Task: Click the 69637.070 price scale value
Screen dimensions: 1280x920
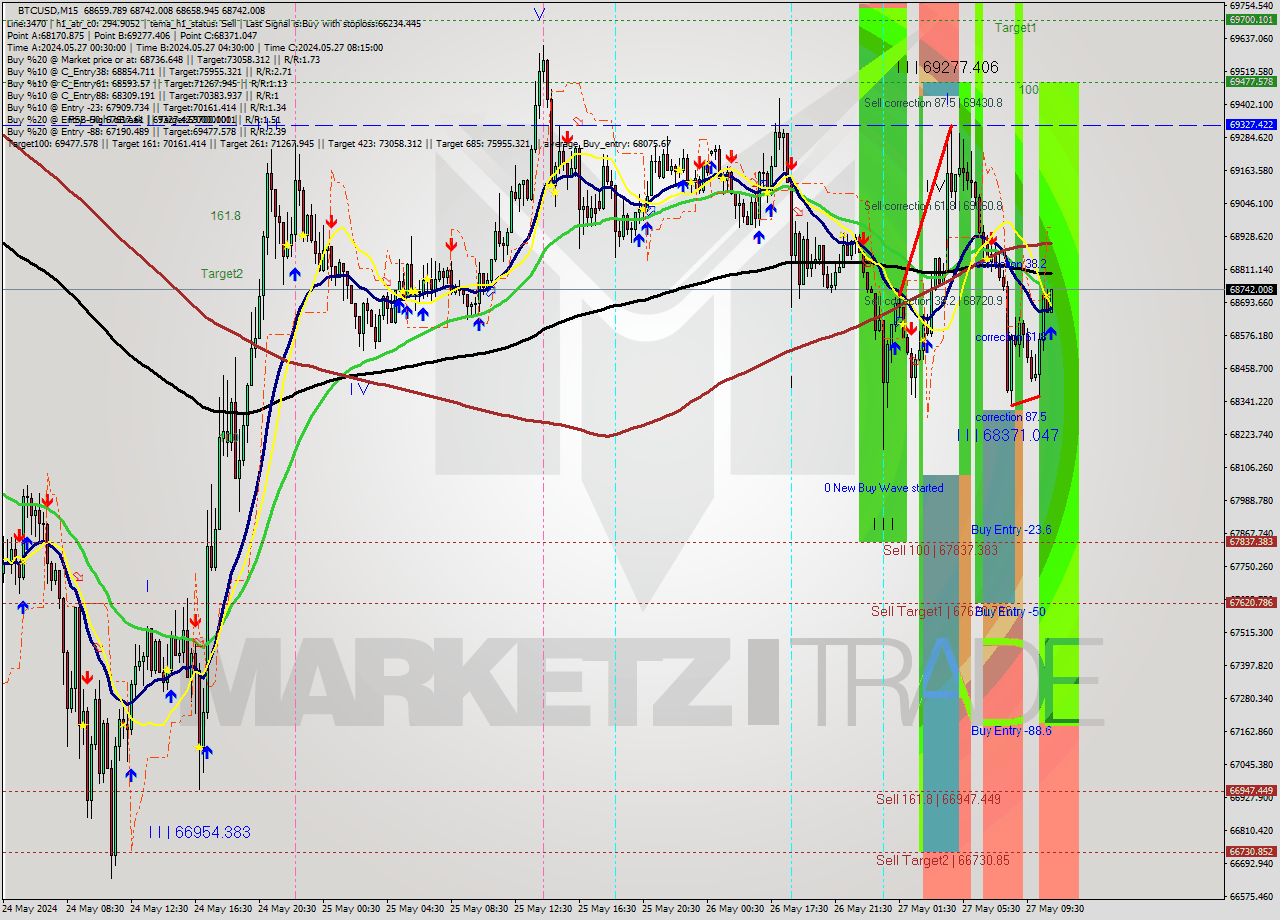Action: coord(1250,39)
